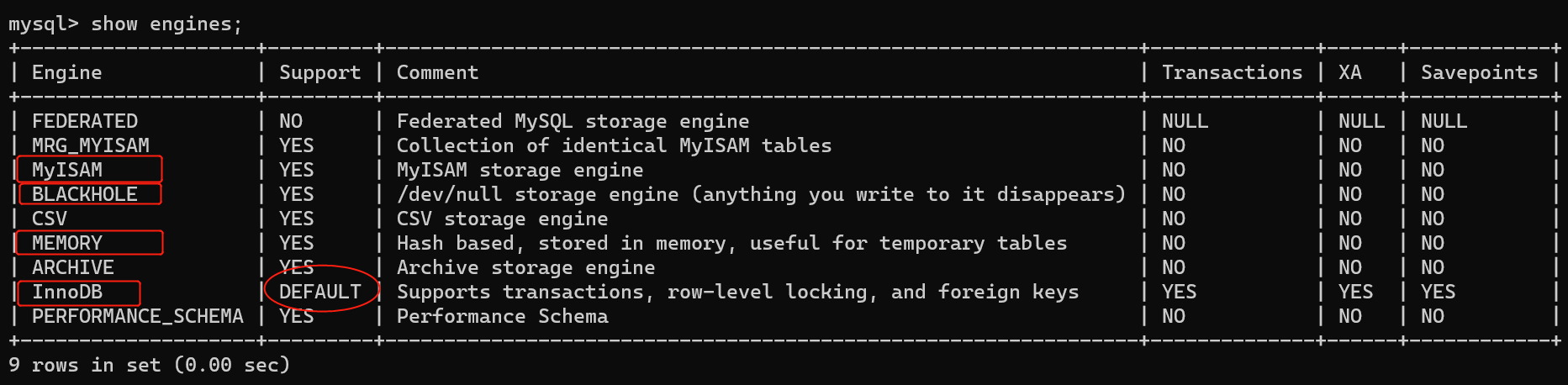The height and width of the screenshot is (385, 1568).
Task: Click the Engine column header
Action: pyautogui.click(x=66, y=73)
